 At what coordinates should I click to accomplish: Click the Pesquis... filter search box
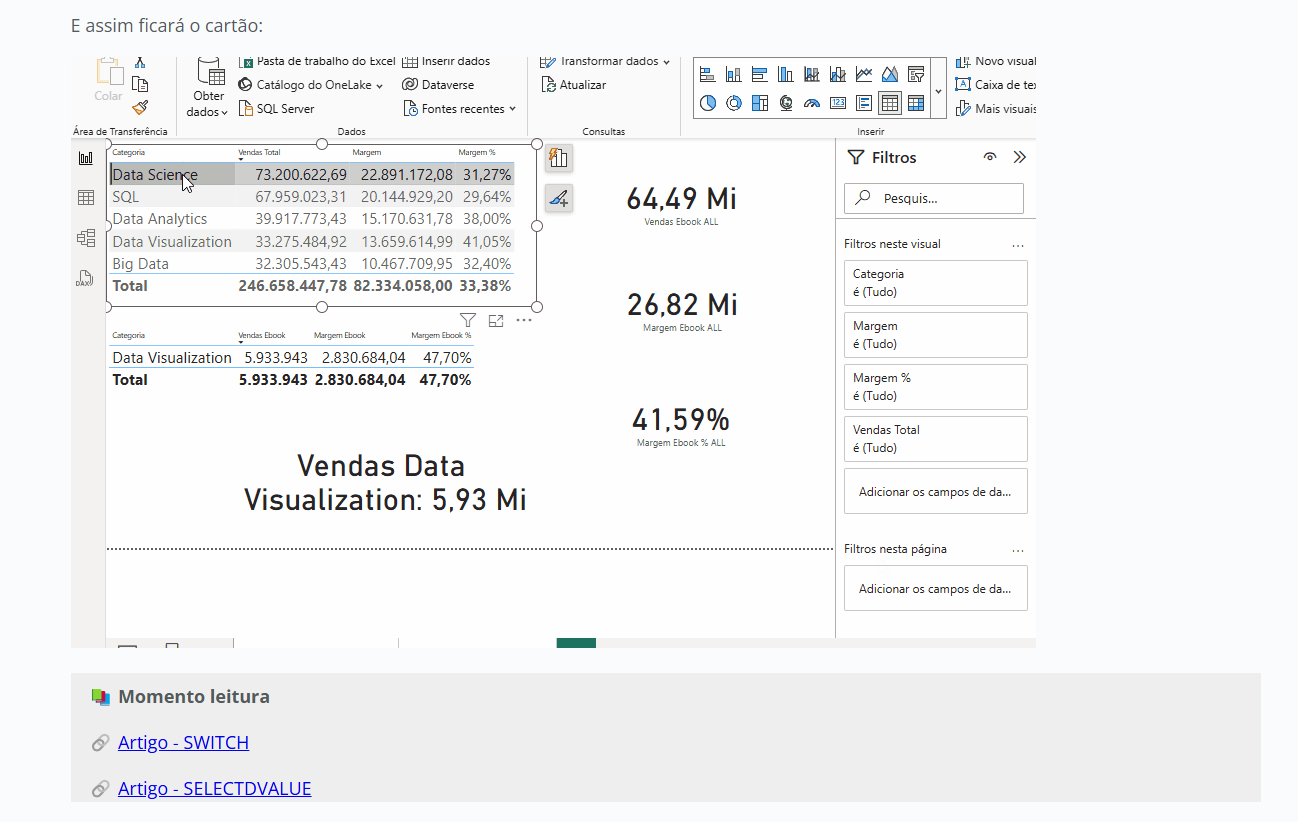click(x=934, y=198)
